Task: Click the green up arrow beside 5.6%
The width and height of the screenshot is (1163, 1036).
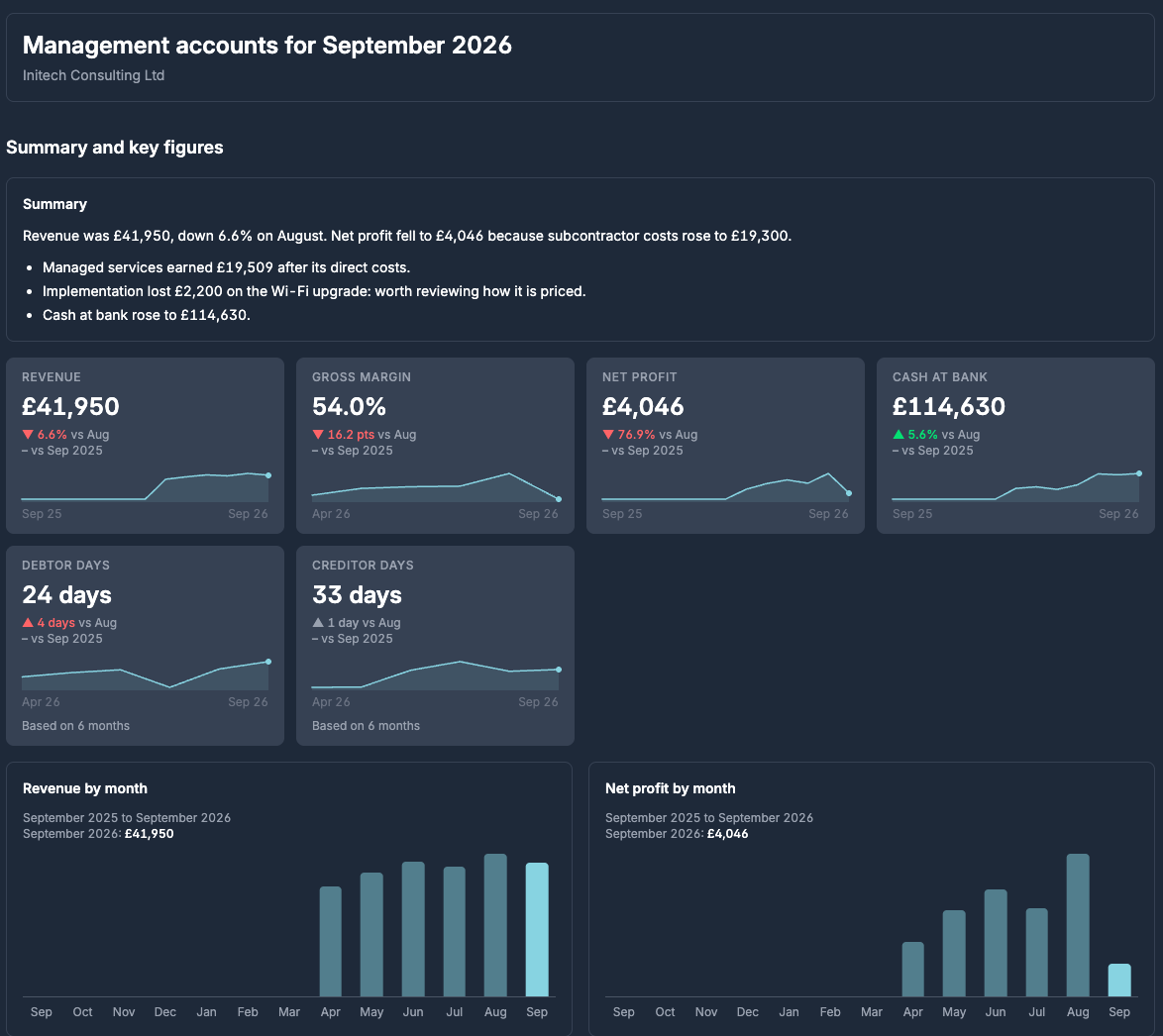Action: click(899, 435)
